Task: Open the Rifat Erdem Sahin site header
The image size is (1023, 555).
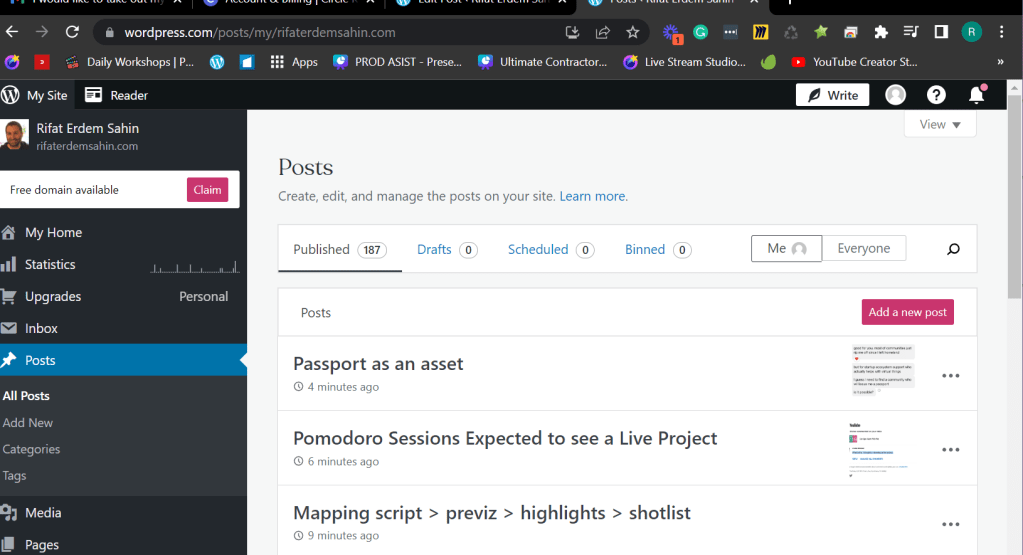Action: (123, 136)
